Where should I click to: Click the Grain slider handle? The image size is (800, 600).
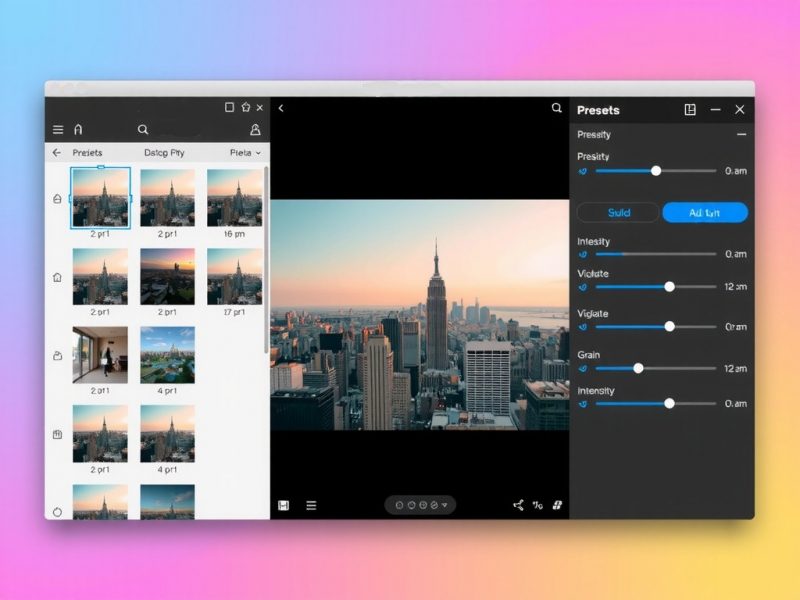(638, 368)
